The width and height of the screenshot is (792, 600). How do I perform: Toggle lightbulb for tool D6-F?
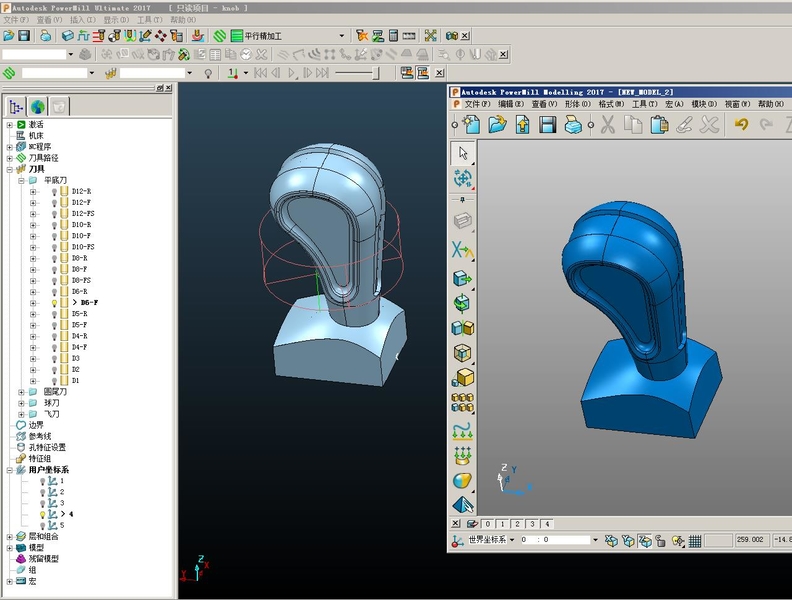click(x=54, y=303)
